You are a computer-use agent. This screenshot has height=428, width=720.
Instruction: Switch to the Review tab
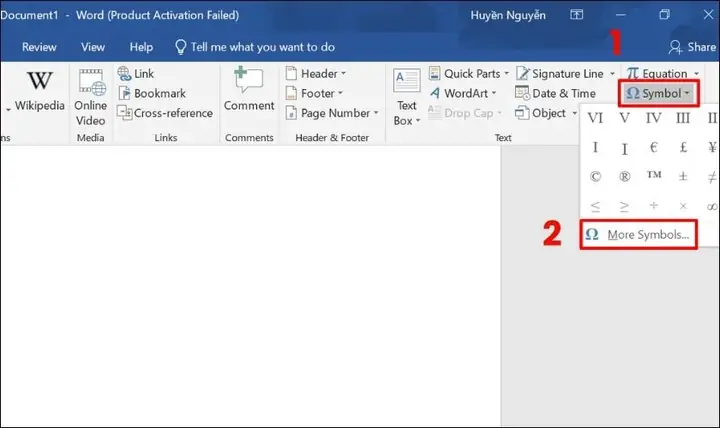[x=39, y=47]
